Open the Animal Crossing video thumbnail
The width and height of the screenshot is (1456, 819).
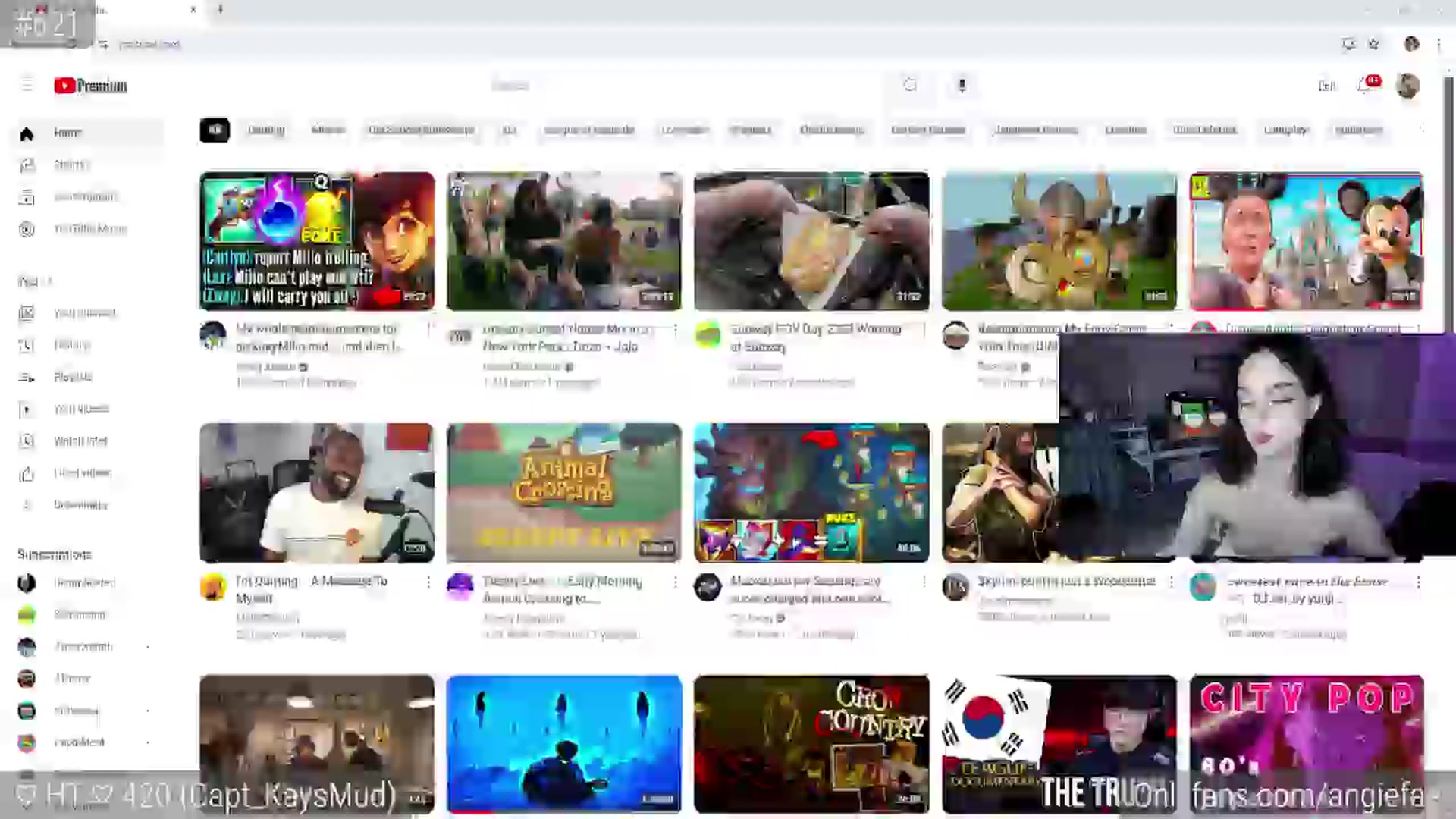pos(564,493)
